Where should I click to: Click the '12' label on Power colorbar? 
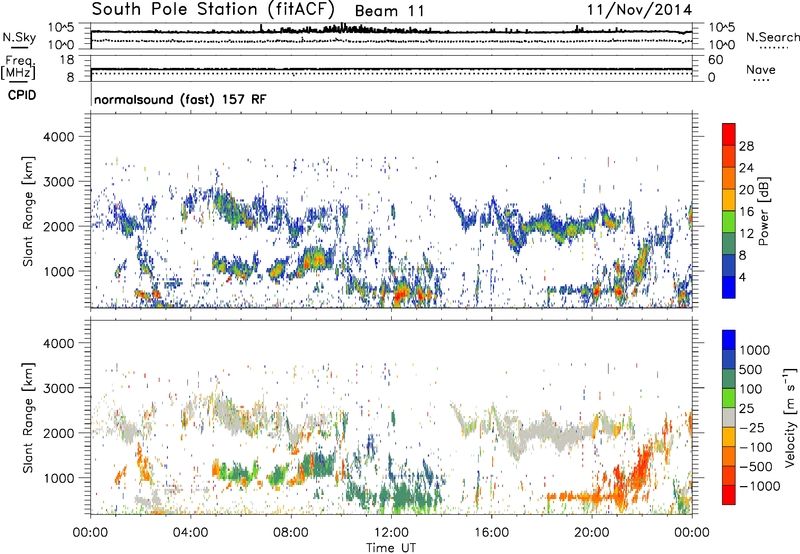[x=746, y=234]
